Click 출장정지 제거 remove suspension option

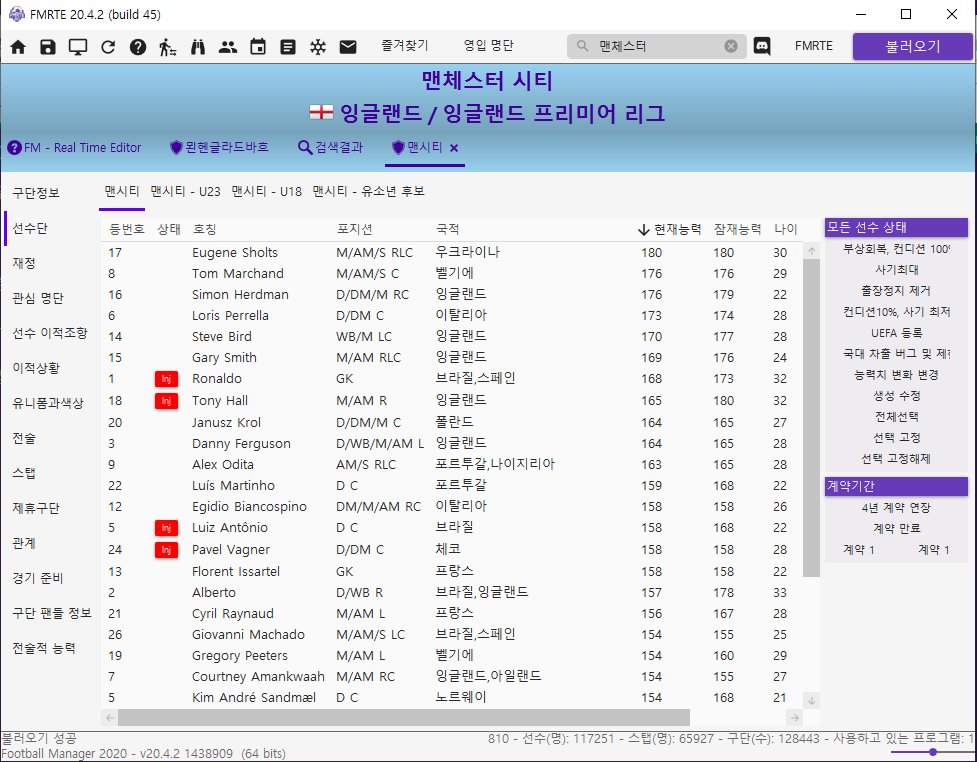[x=896, y=291]
